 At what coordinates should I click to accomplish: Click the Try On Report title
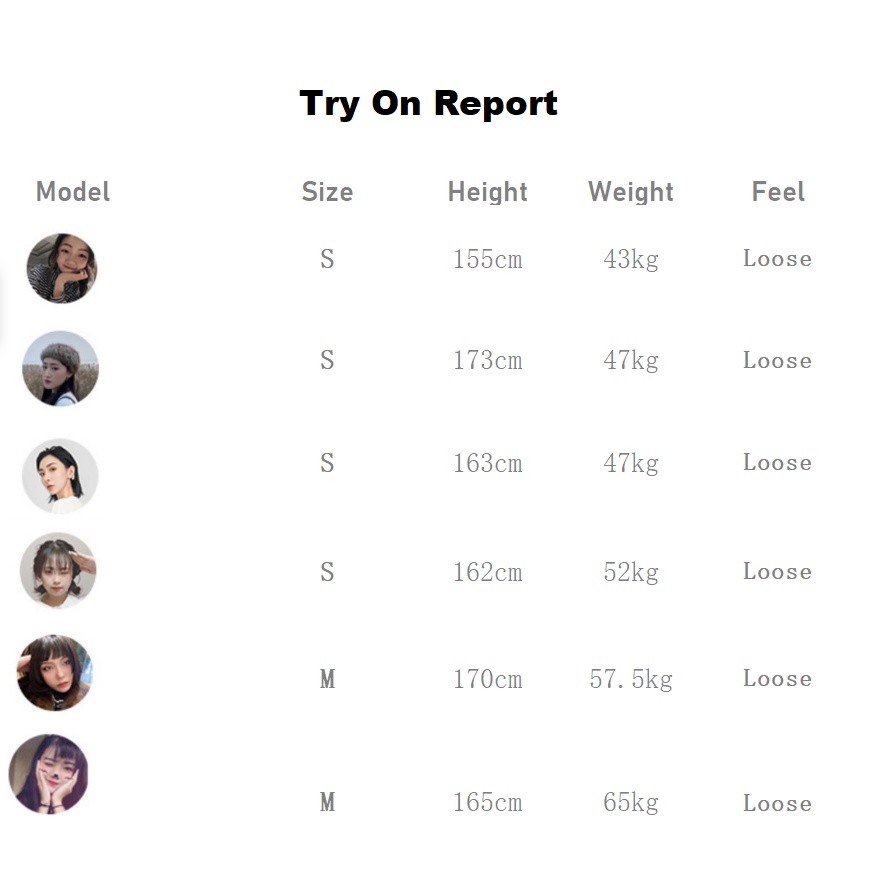coord(429,103)
